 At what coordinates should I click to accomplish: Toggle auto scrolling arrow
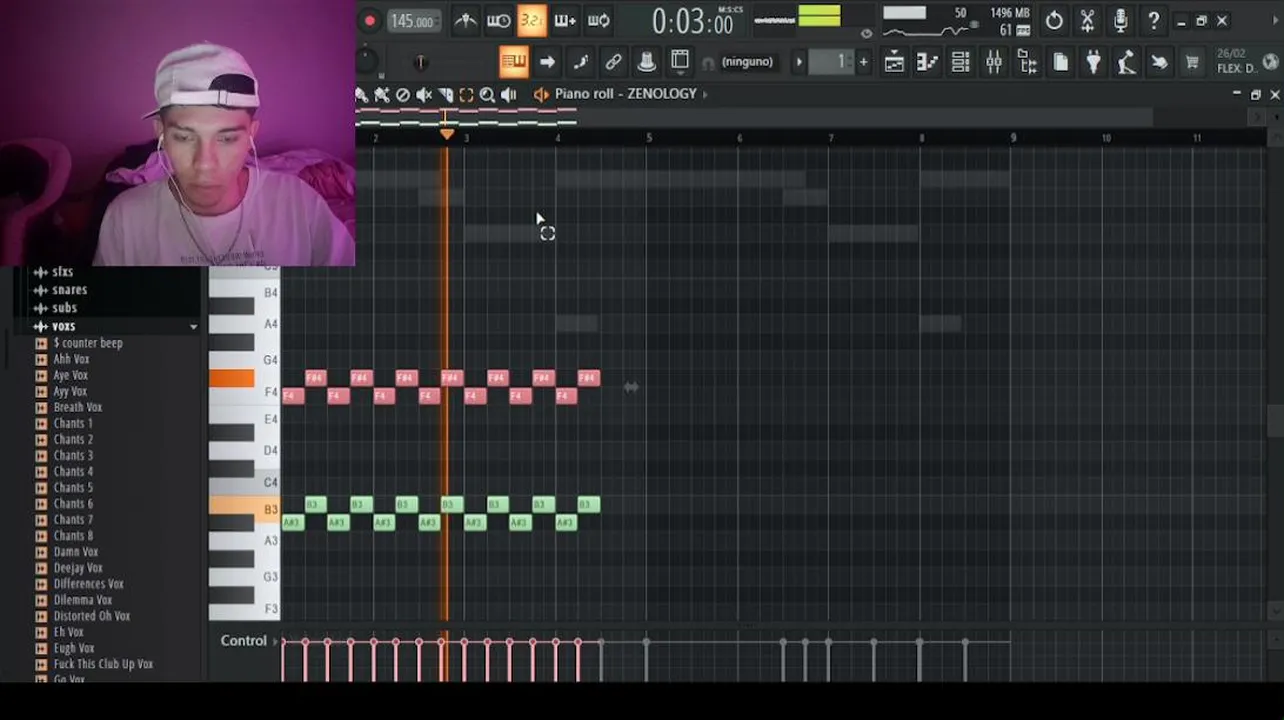tap(547, 62)
